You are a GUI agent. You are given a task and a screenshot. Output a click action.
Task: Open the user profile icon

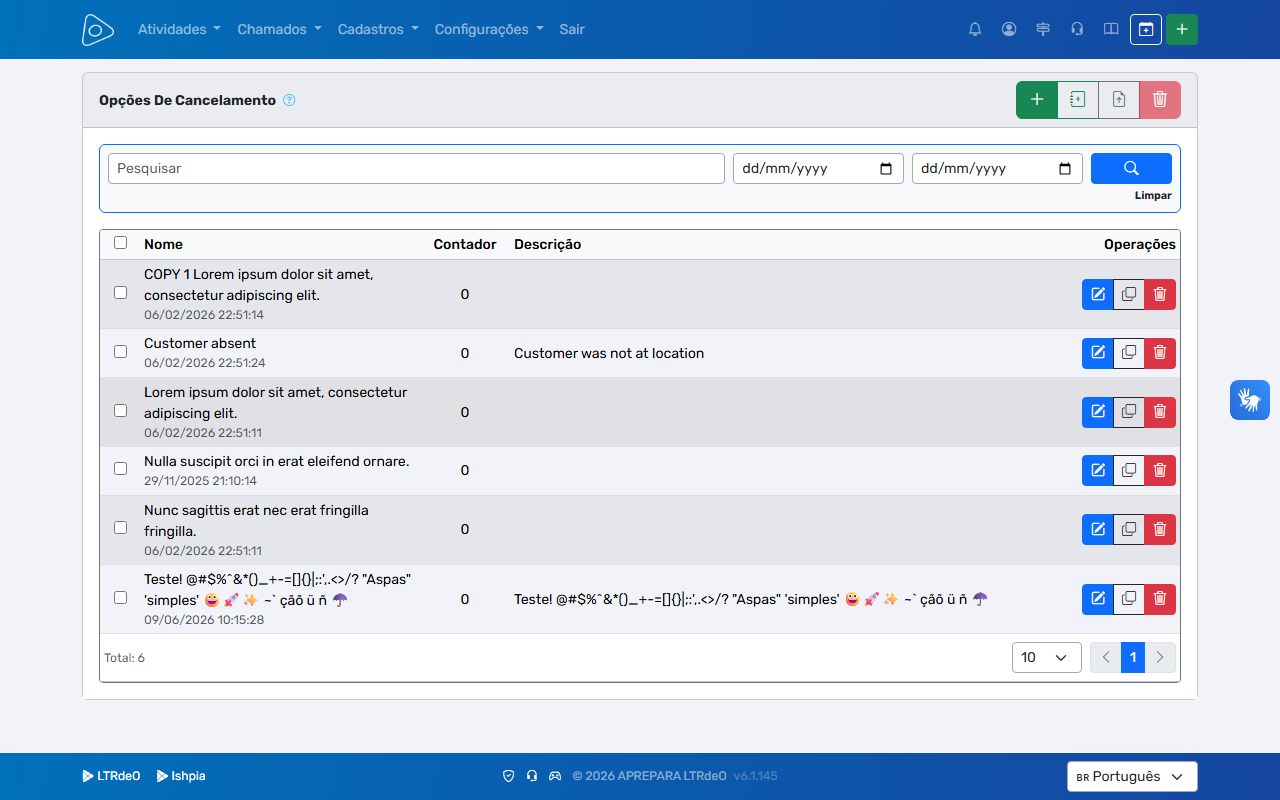pos(1009,29)
